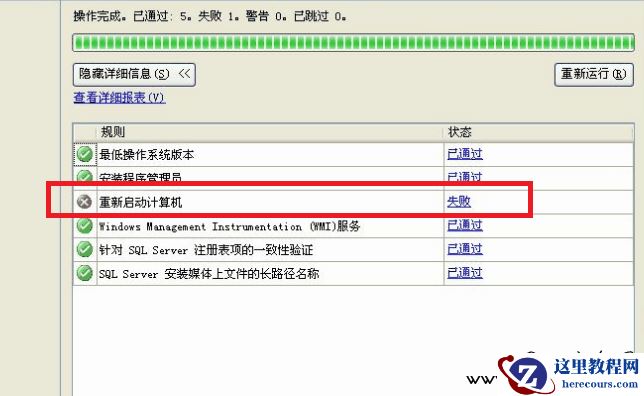Open 已通过 link for the WMI服务 rule
Image resolution: width=644 pixels, height=396 pixels.
(x=465, y=226)
